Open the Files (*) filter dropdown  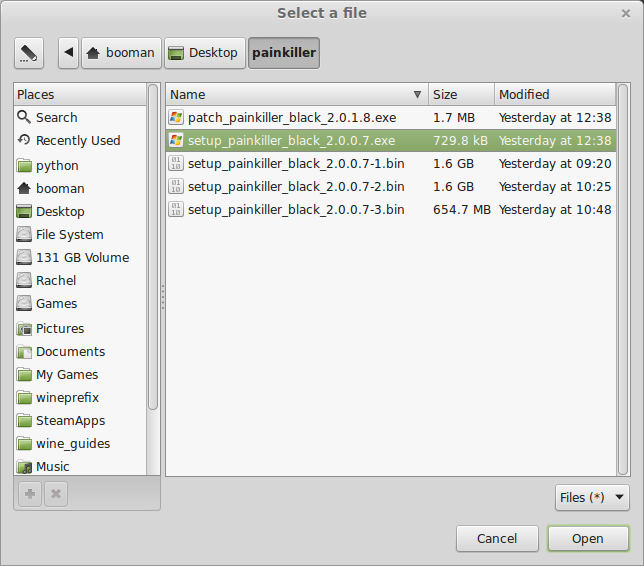pos(592,497)
